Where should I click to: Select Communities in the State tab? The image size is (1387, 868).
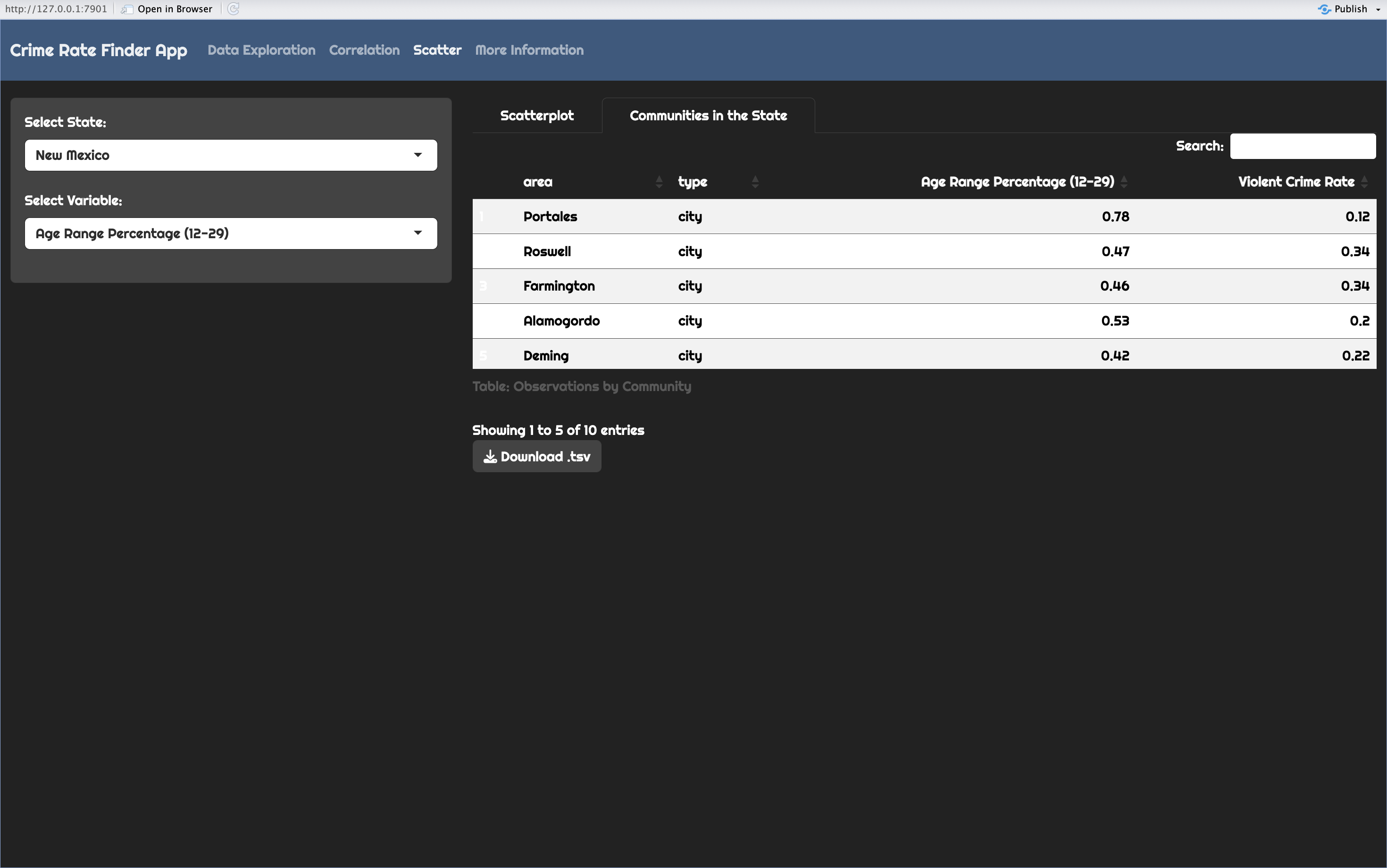point(708,116)
